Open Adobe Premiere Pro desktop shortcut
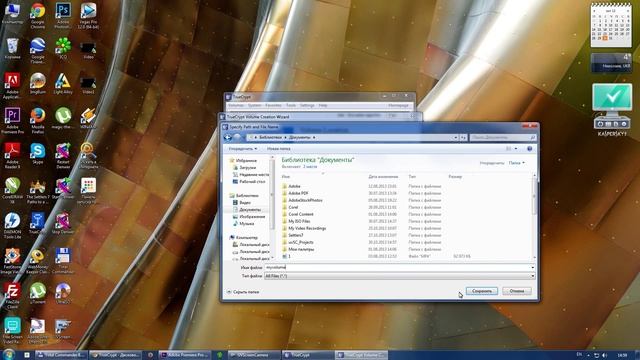This screenshot has height=360, width=640. [x=12, y=120]
